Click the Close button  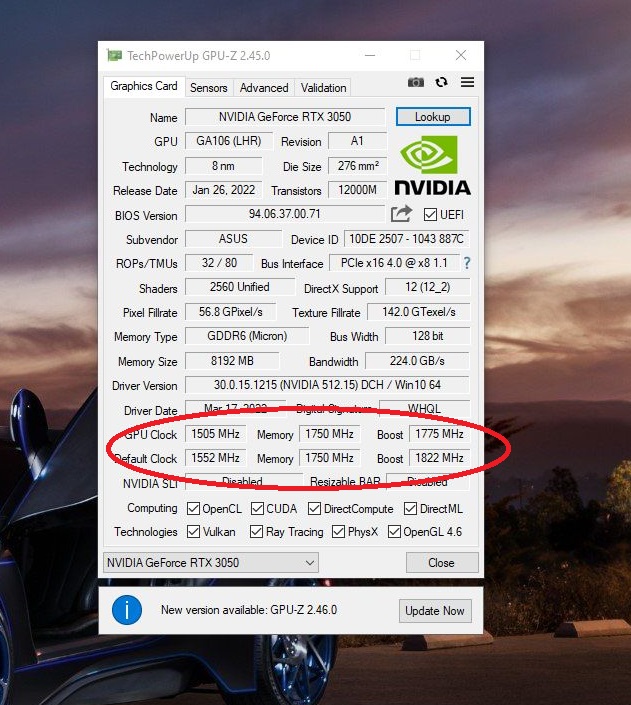(x=442, y=562)
